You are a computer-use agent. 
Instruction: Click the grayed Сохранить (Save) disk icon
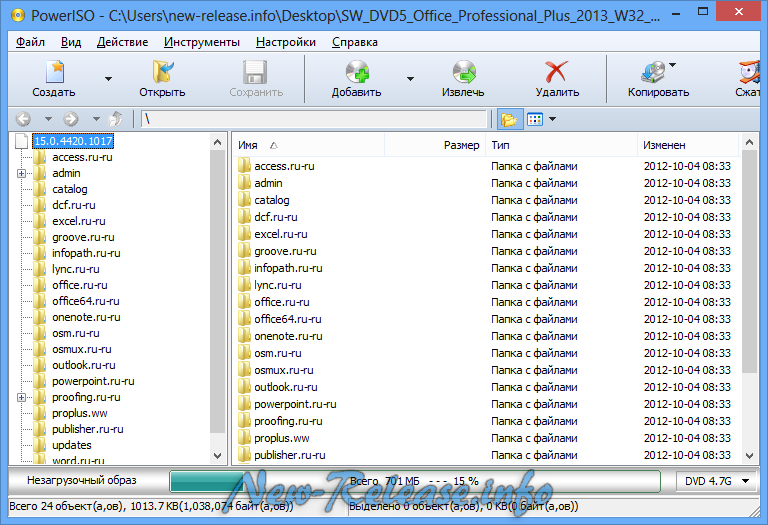point(255,72)
